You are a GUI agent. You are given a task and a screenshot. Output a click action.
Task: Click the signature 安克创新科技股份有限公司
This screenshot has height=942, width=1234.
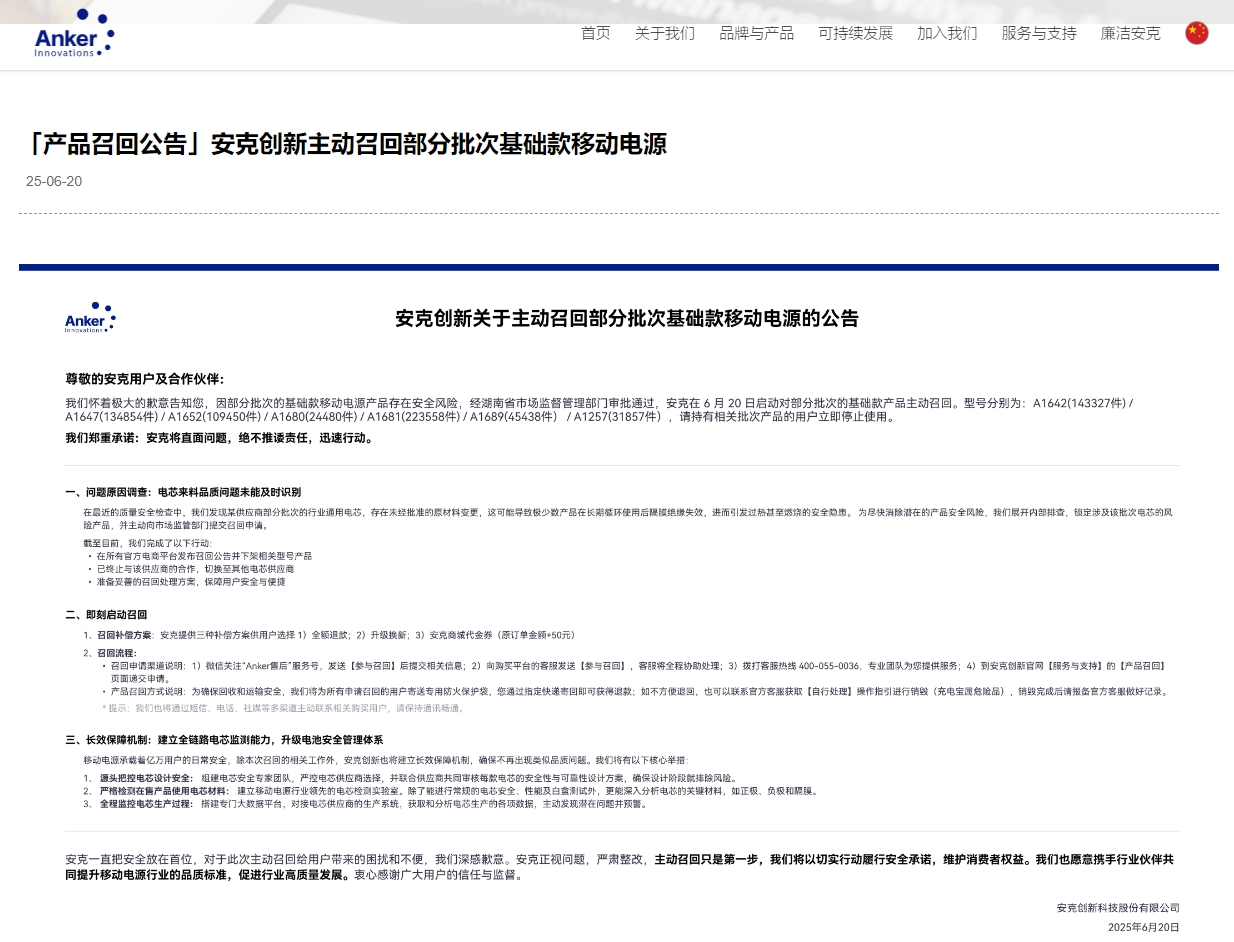click(1118, 908)
